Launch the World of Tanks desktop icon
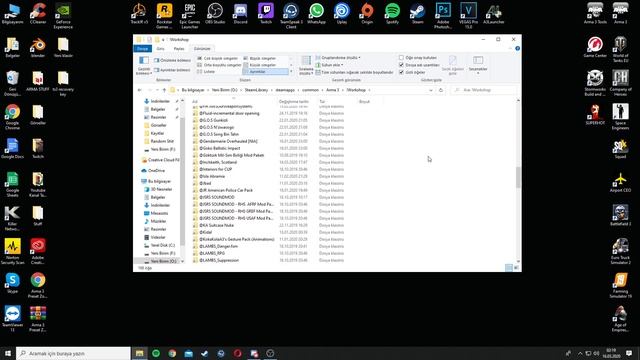This screenshot has width=640, height=360. click(620, 49)
